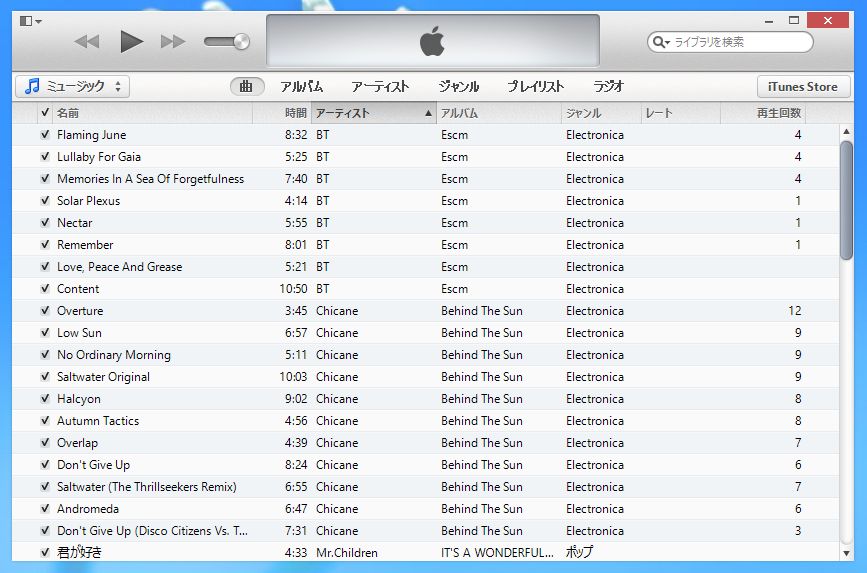Uncheck the Solar Plexus checkbox

(45, 201)
